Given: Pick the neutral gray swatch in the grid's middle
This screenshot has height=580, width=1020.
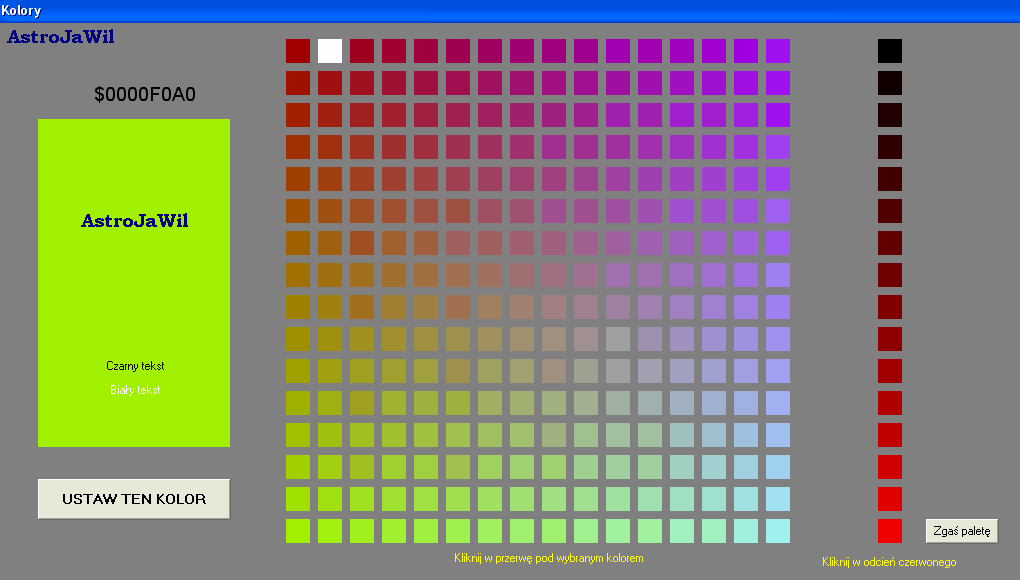Looking at the screenshot, I should pos(618,339).
